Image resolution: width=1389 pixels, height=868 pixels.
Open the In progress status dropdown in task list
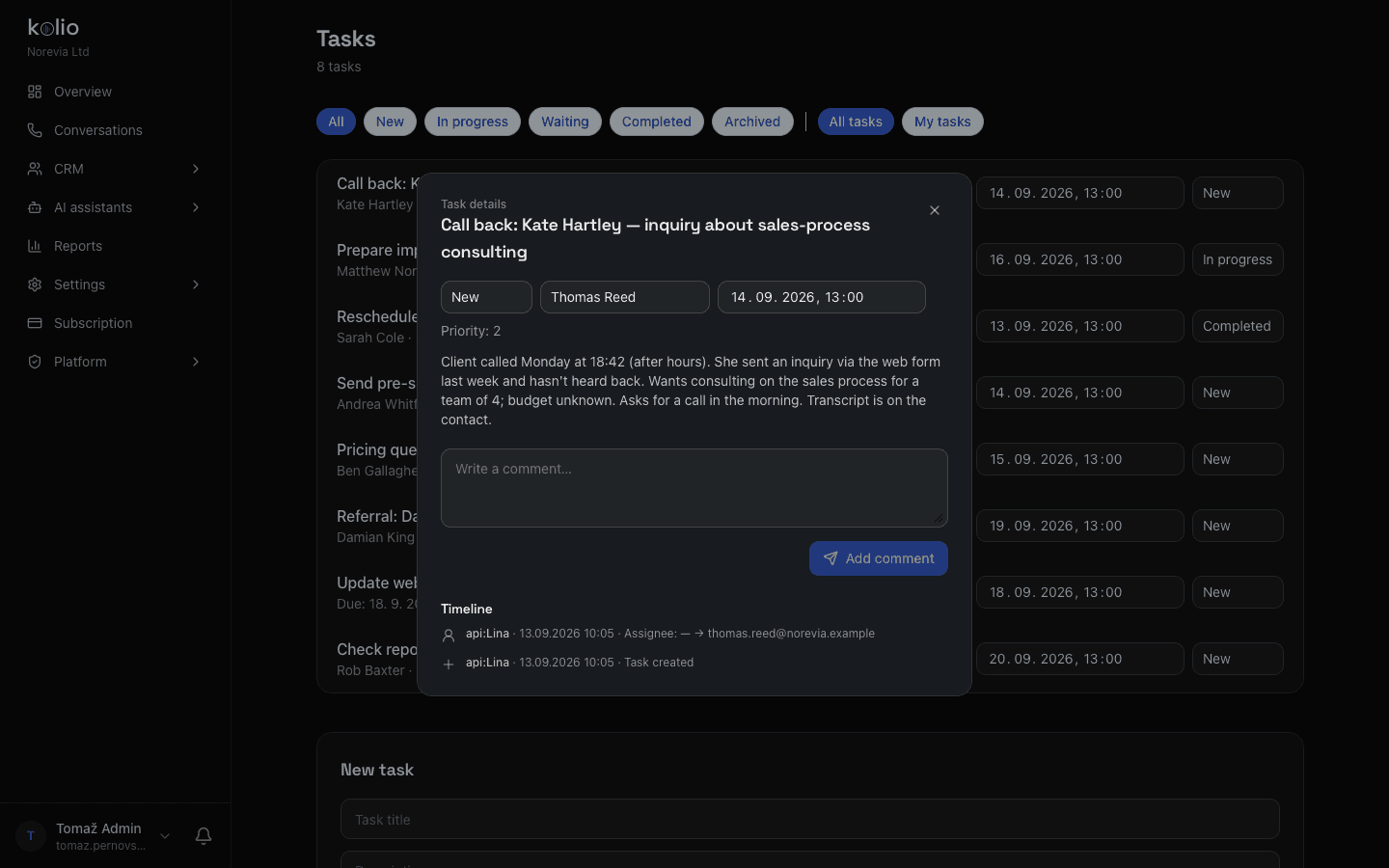(1238, 259)
